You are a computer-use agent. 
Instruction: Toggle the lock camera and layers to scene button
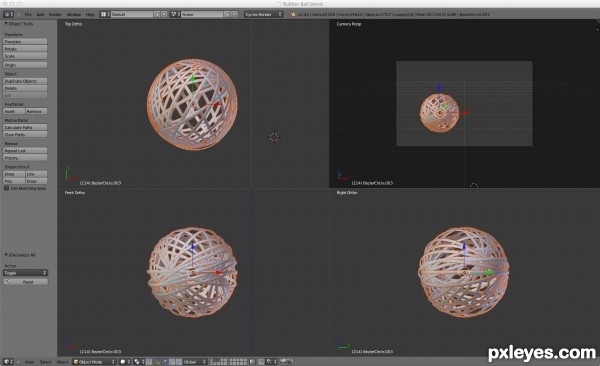[252, 362]
